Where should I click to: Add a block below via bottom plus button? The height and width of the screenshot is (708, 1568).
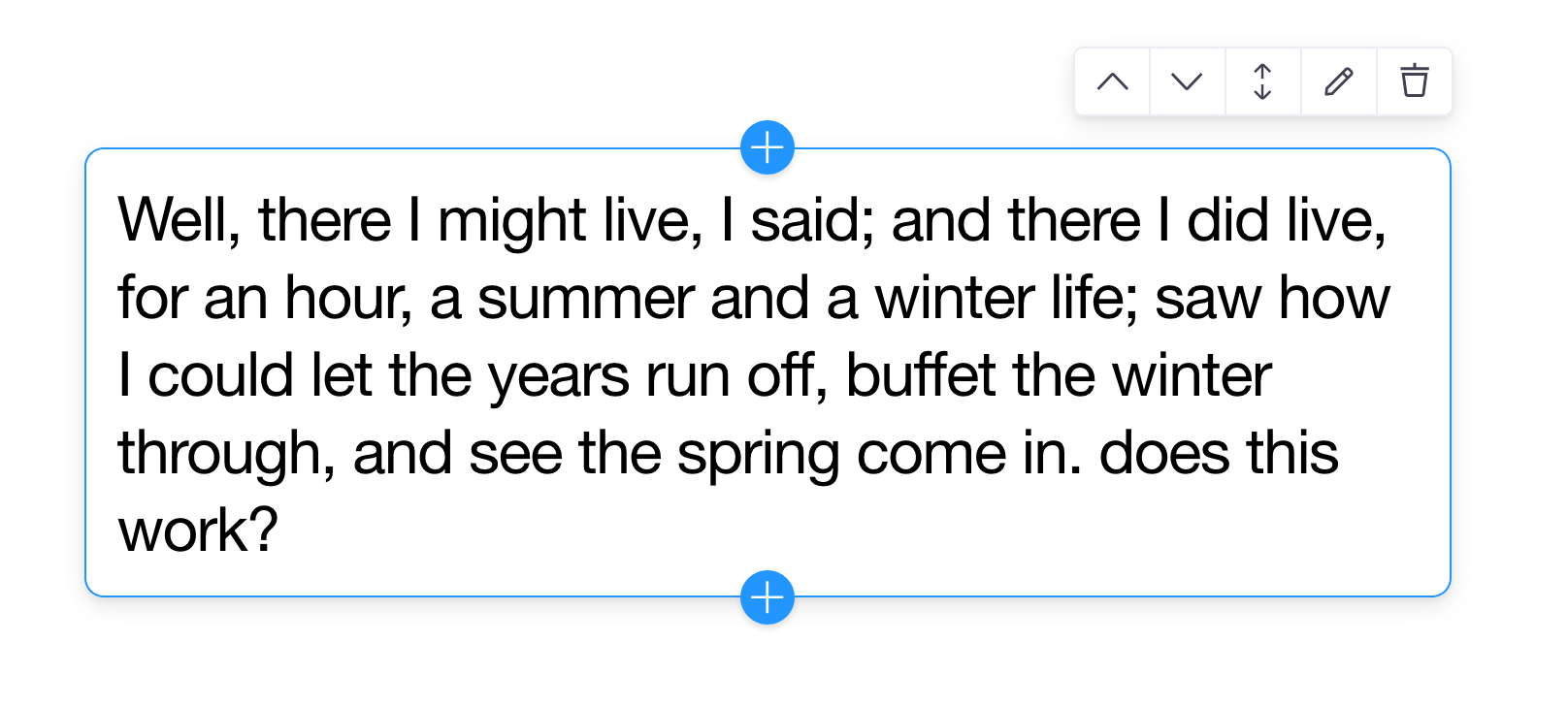pyautogui.click(x=768, y=597)
